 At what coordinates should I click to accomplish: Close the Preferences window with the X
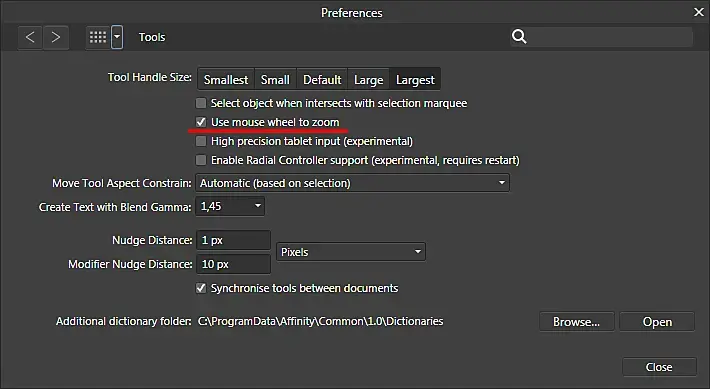pos(699,12)
